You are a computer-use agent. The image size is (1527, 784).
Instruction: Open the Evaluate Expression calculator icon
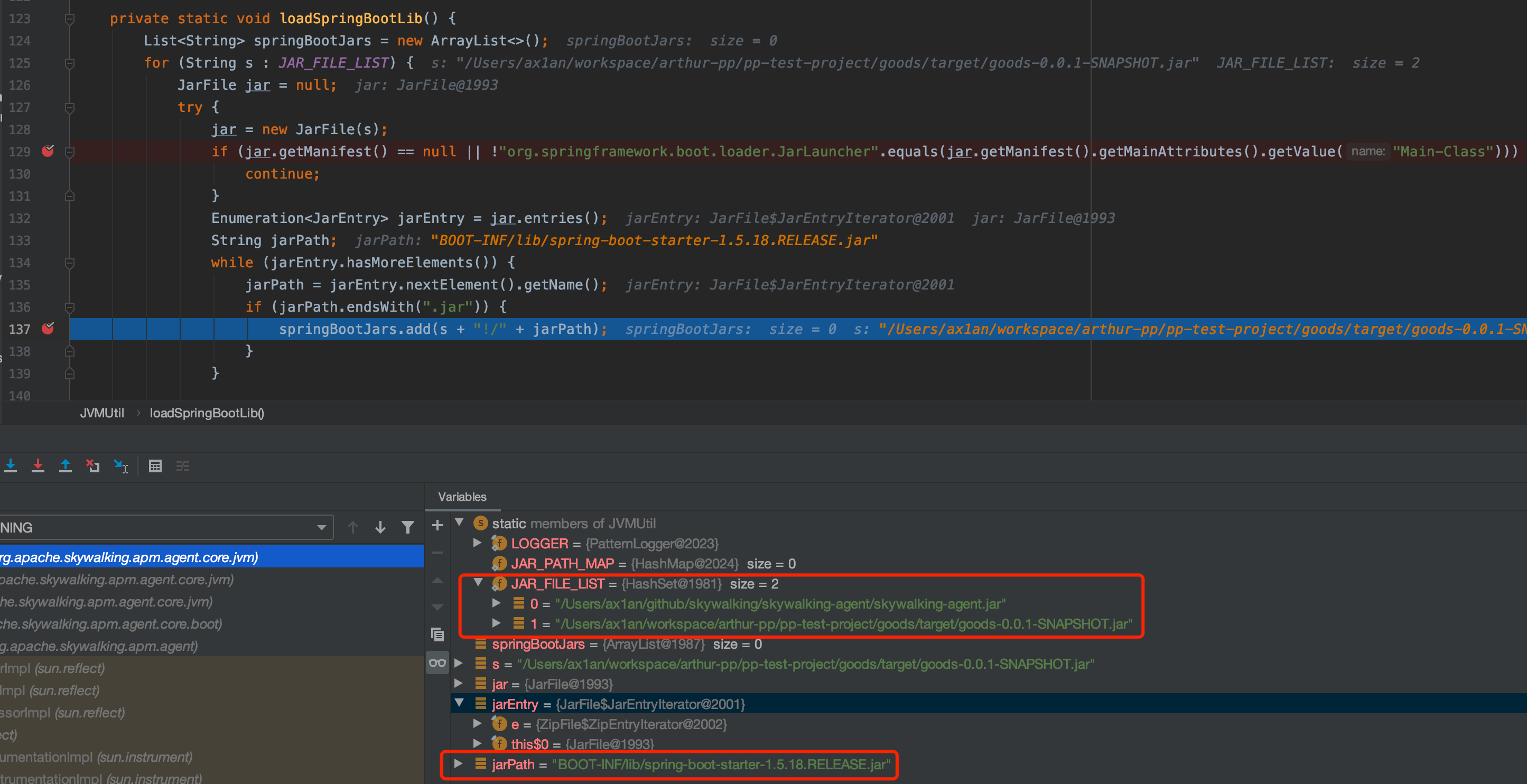[x=155, y=466]
